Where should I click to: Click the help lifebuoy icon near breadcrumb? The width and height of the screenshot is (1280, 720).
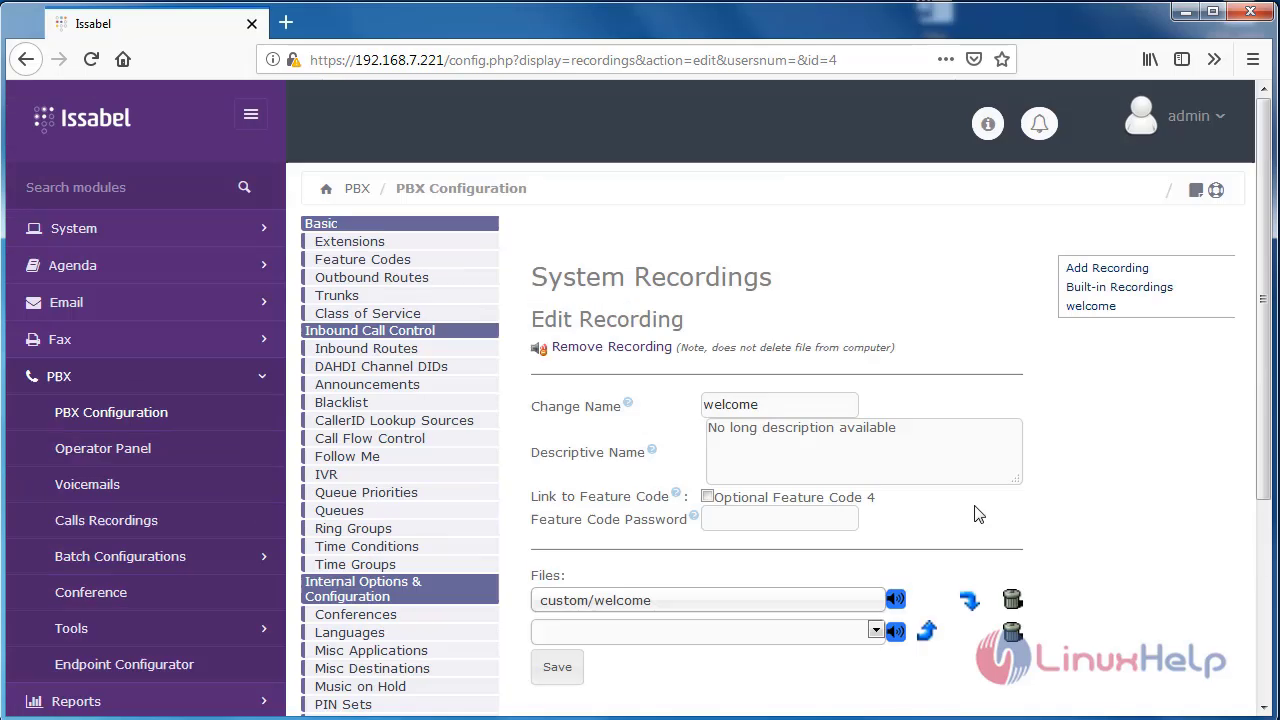(x=1216, y=190)
